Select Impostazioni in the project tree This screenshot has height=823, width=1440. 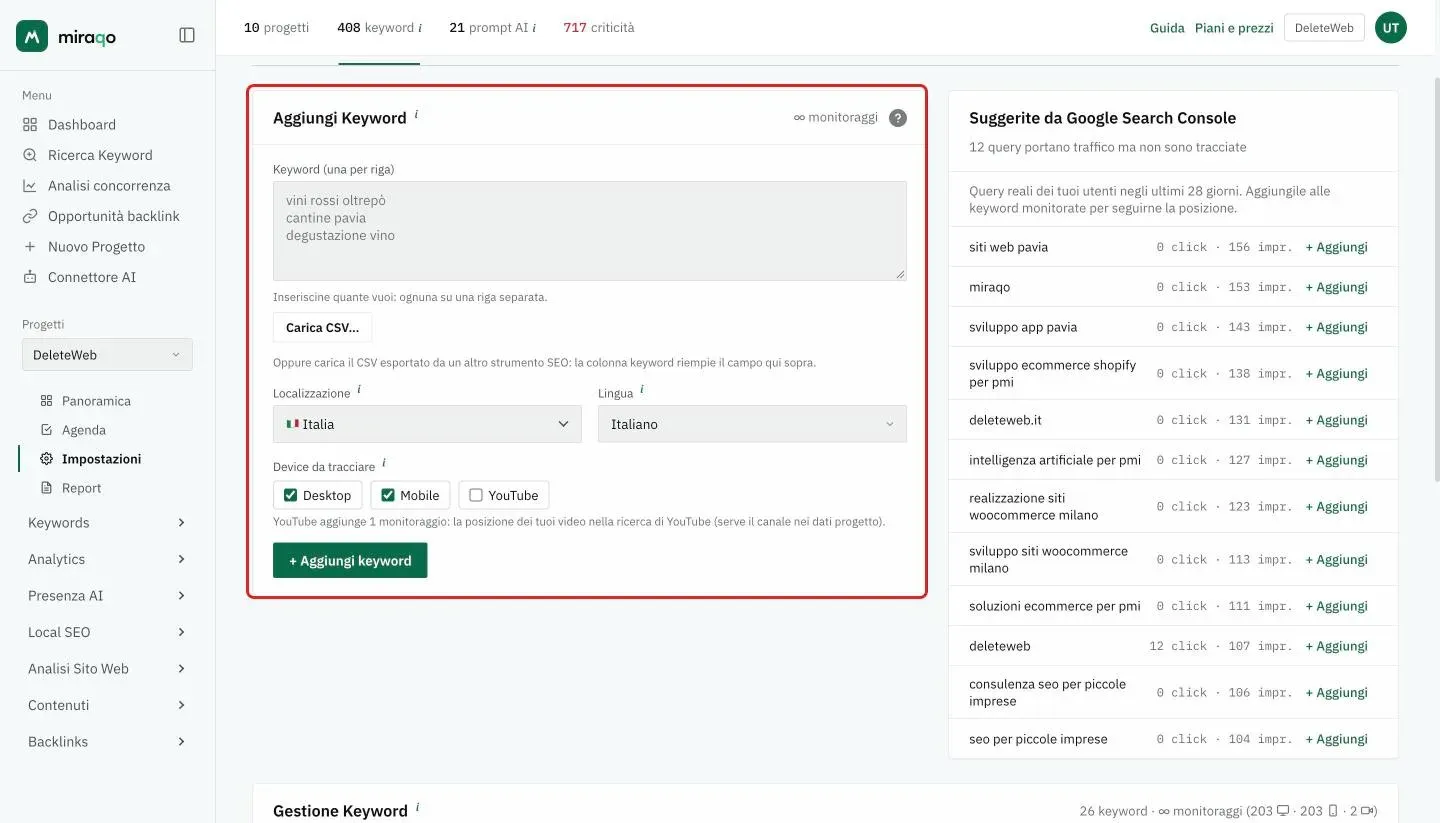tap(91, 458)
